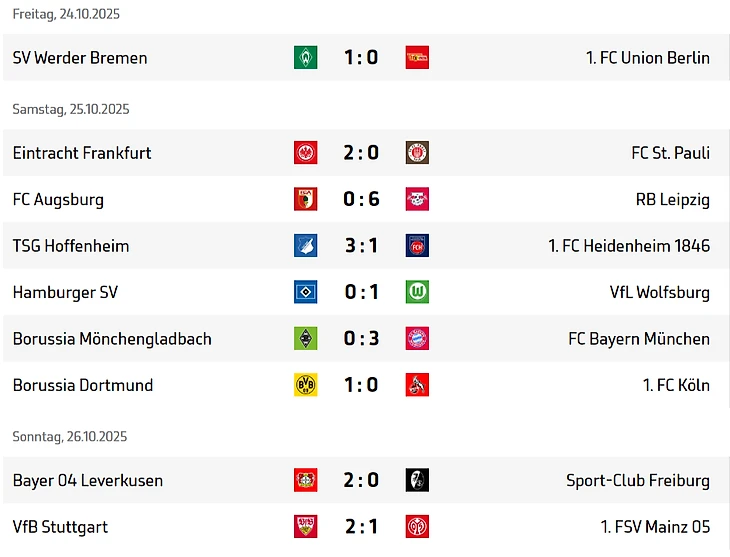This screenshot has width=730, height=557.
Task: Click the RB Leipzig bull logo
Action: pyautogui.click(x=417, y=199)
